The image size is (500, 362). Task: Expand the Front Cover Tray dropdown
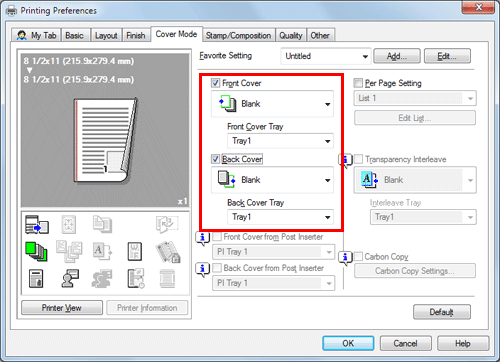pos(280,141)
